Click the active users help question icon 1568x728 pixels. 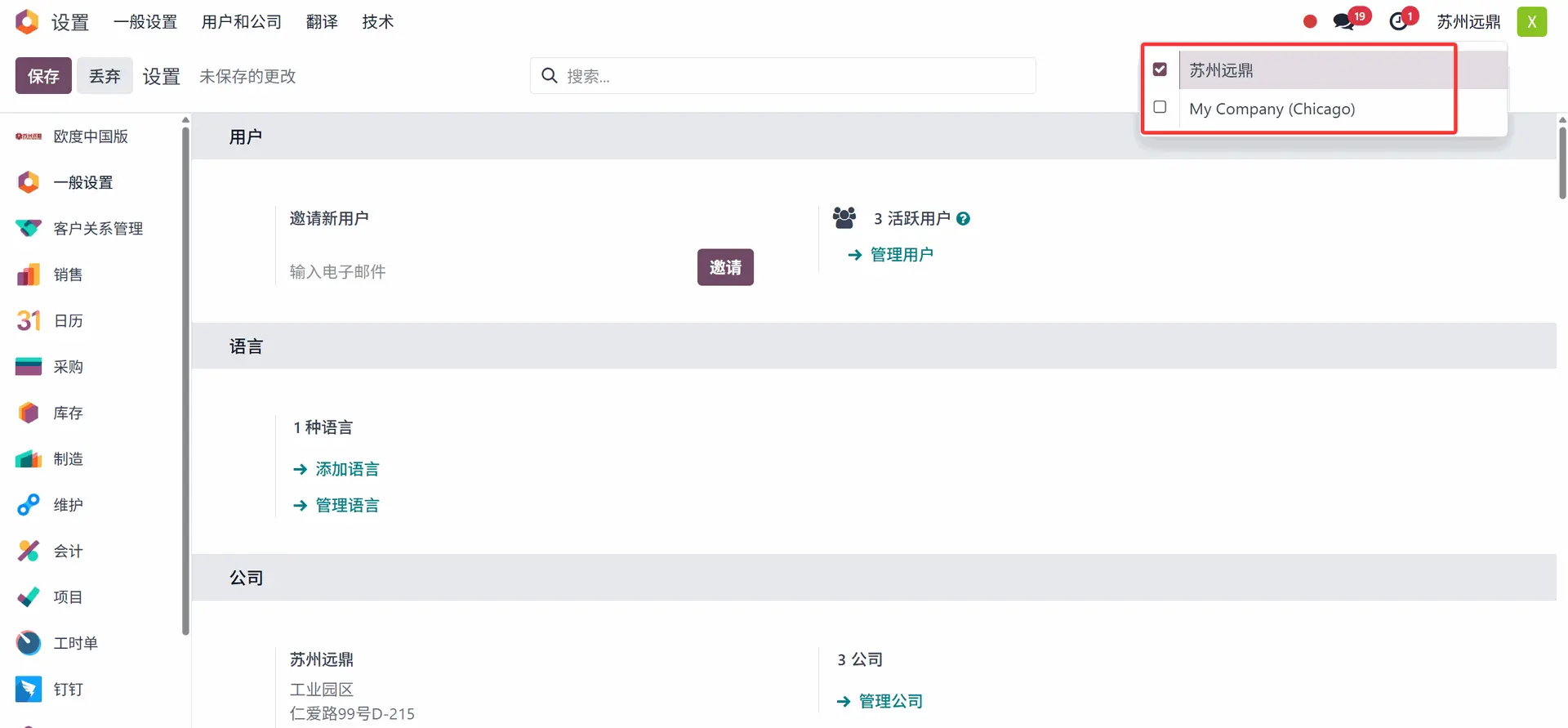click(964, 219)
